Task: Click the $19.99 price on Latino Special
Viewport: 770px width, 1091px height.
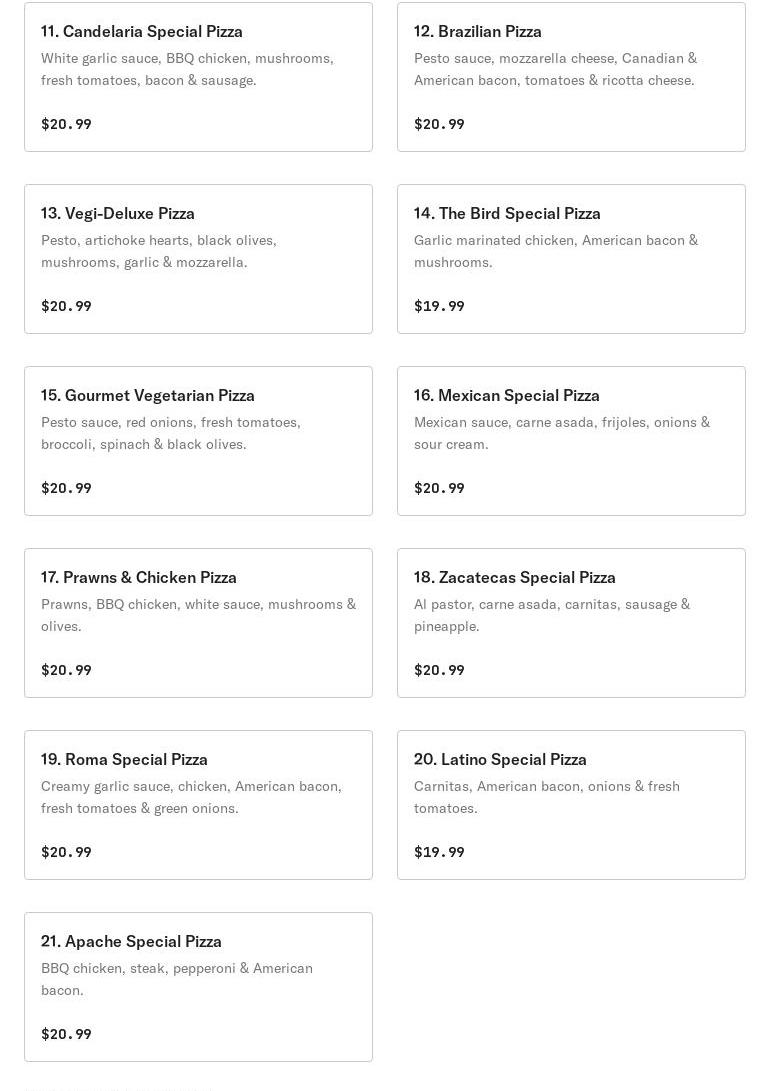Action: [439, 852]
